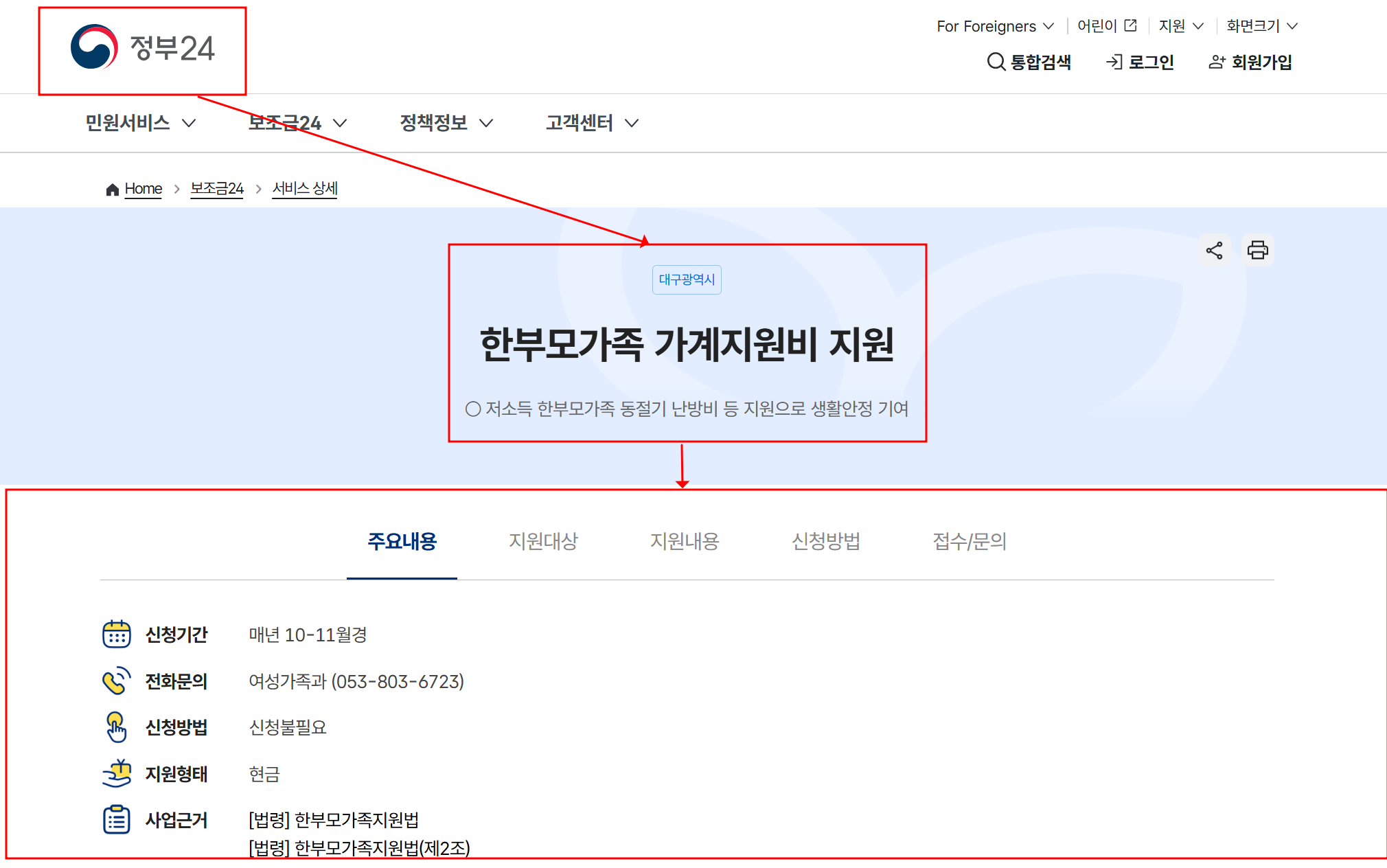Switch to the 지원대상 tab
The width and height of the screenshot is (1387, 868).
[543, 541]
